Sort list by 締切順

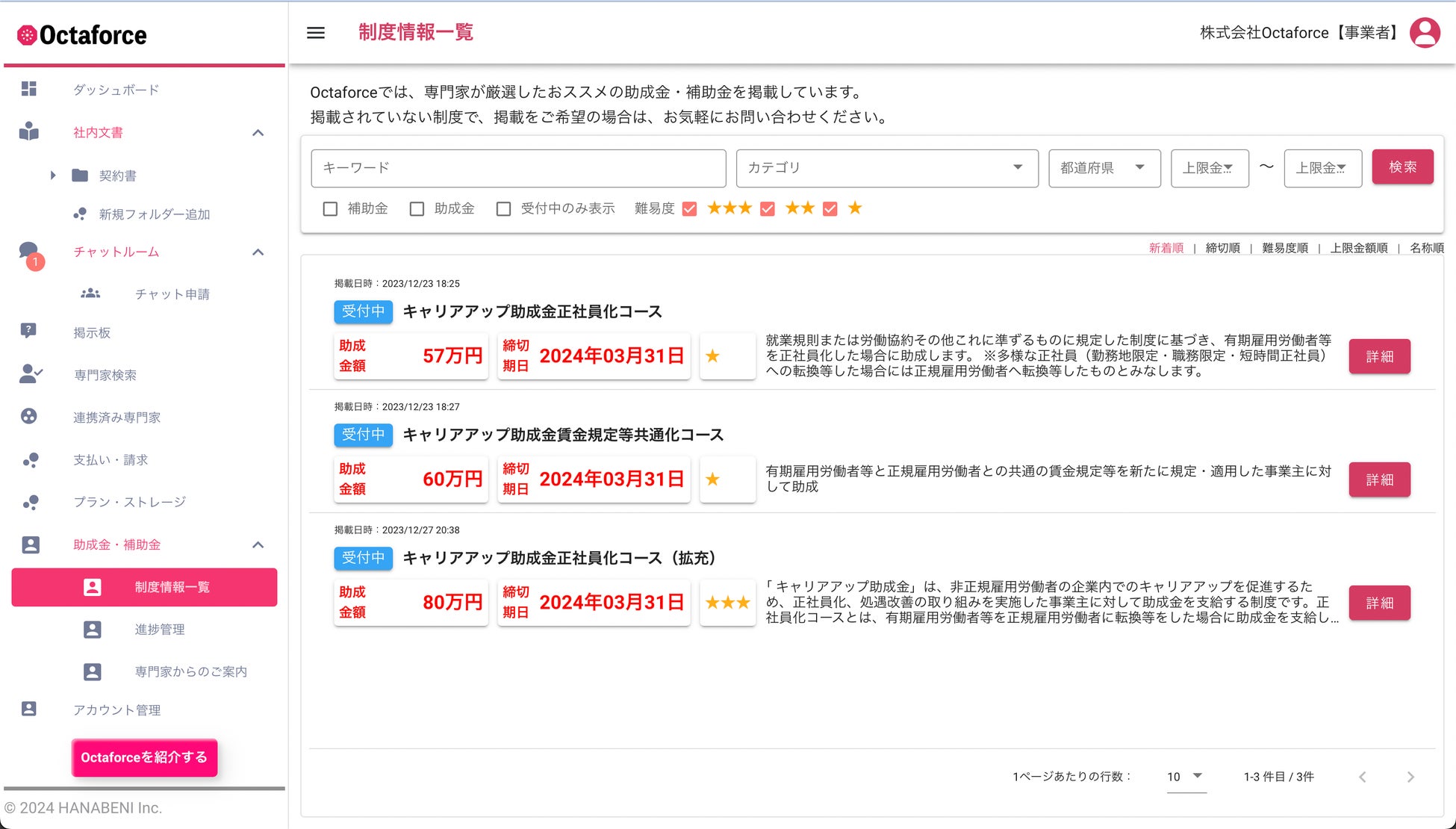(1222, 248)
